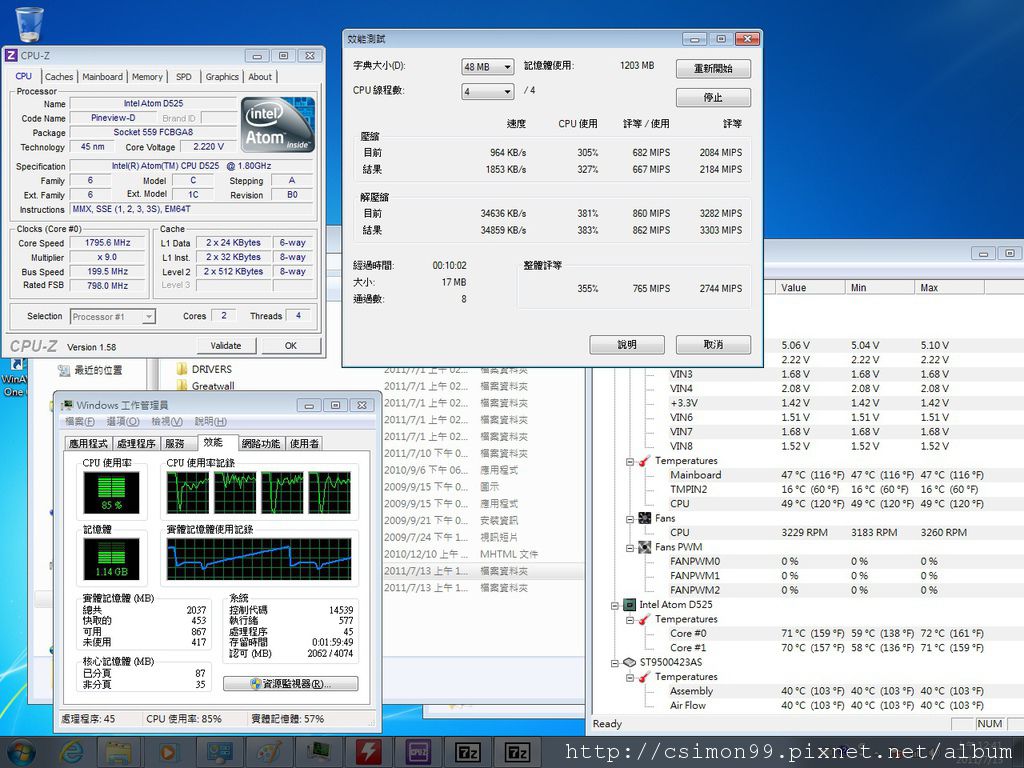The image size is (1024, 768).
Task: Click the Min column header in HWMonitor
Action: click(880, 287)
